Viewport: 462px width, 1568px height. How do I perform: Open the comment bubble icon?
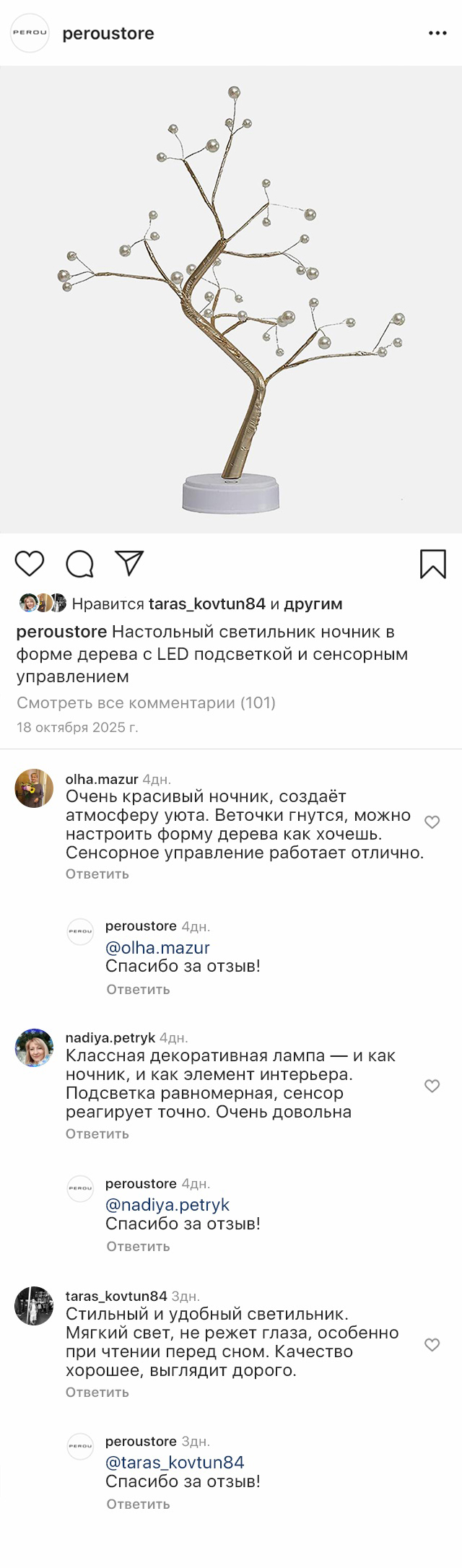(x=79, y=564)
